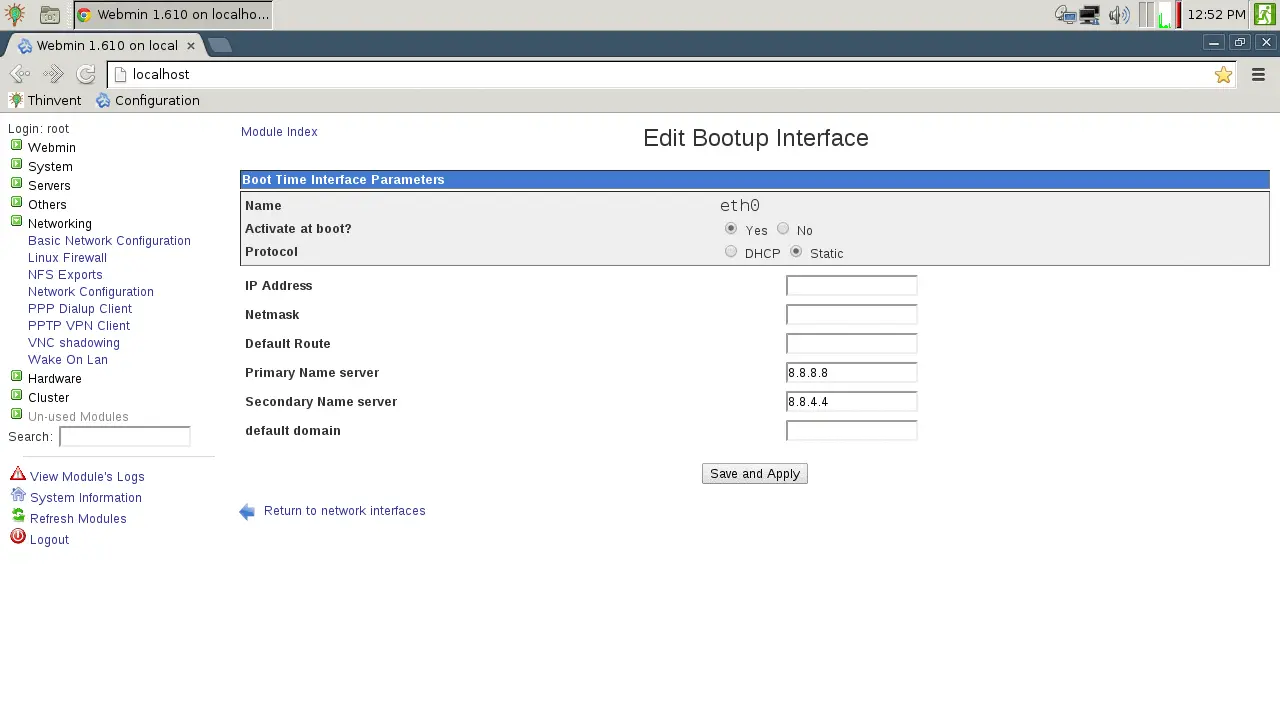Click the red Logout power icon
This screenshot has width=1280, height=720.
(18, 537)
